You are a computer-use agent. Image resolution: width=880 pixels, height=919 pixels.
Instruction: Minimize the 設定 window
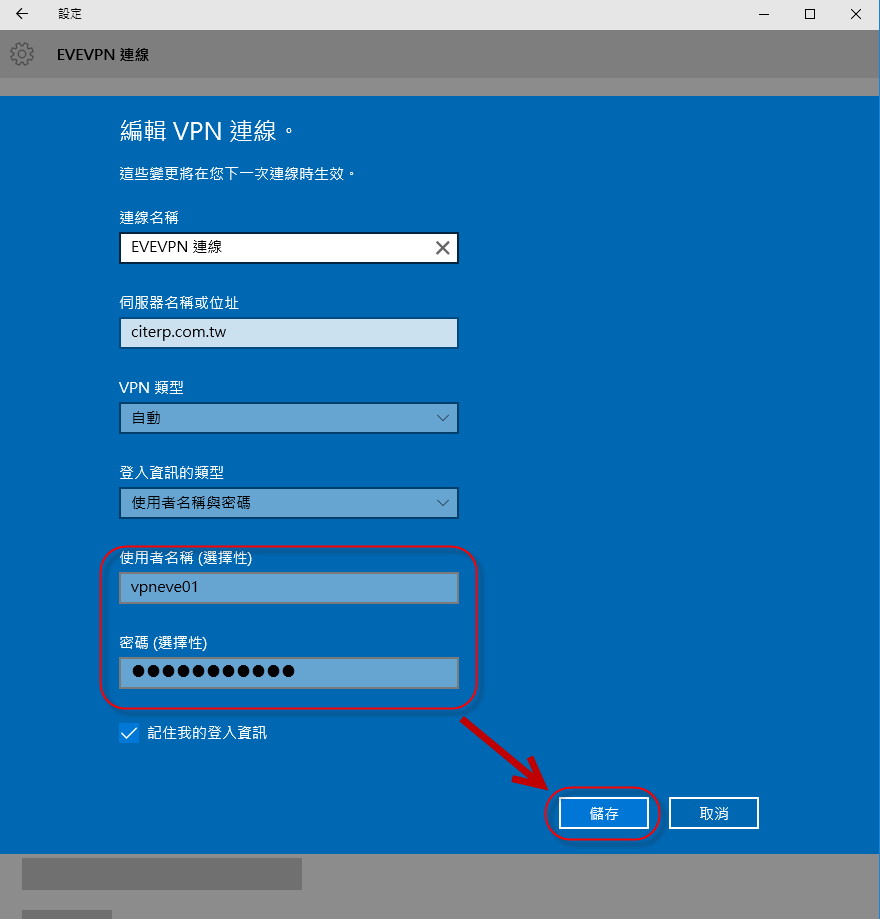point(765,14)
